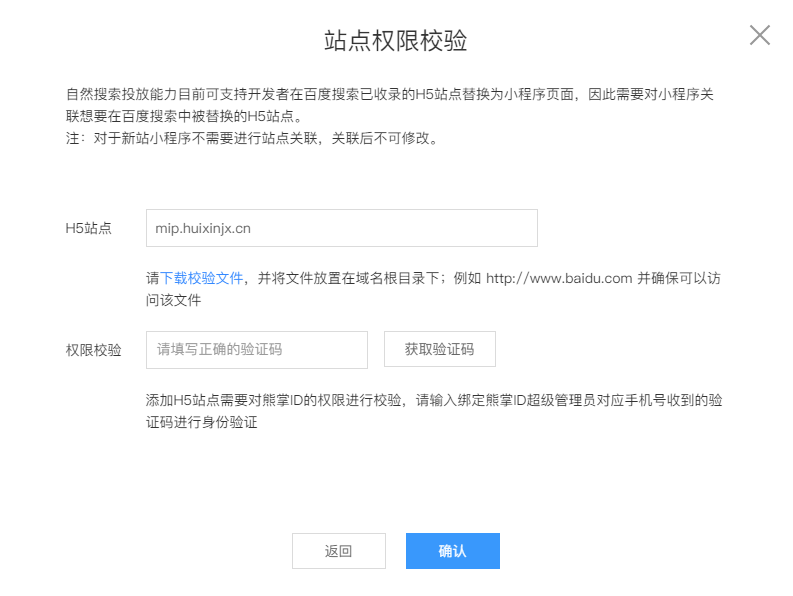Click the line starting with 联想要在百度搜索中
This screenshot has height=596, width=793.
(184, 116)
